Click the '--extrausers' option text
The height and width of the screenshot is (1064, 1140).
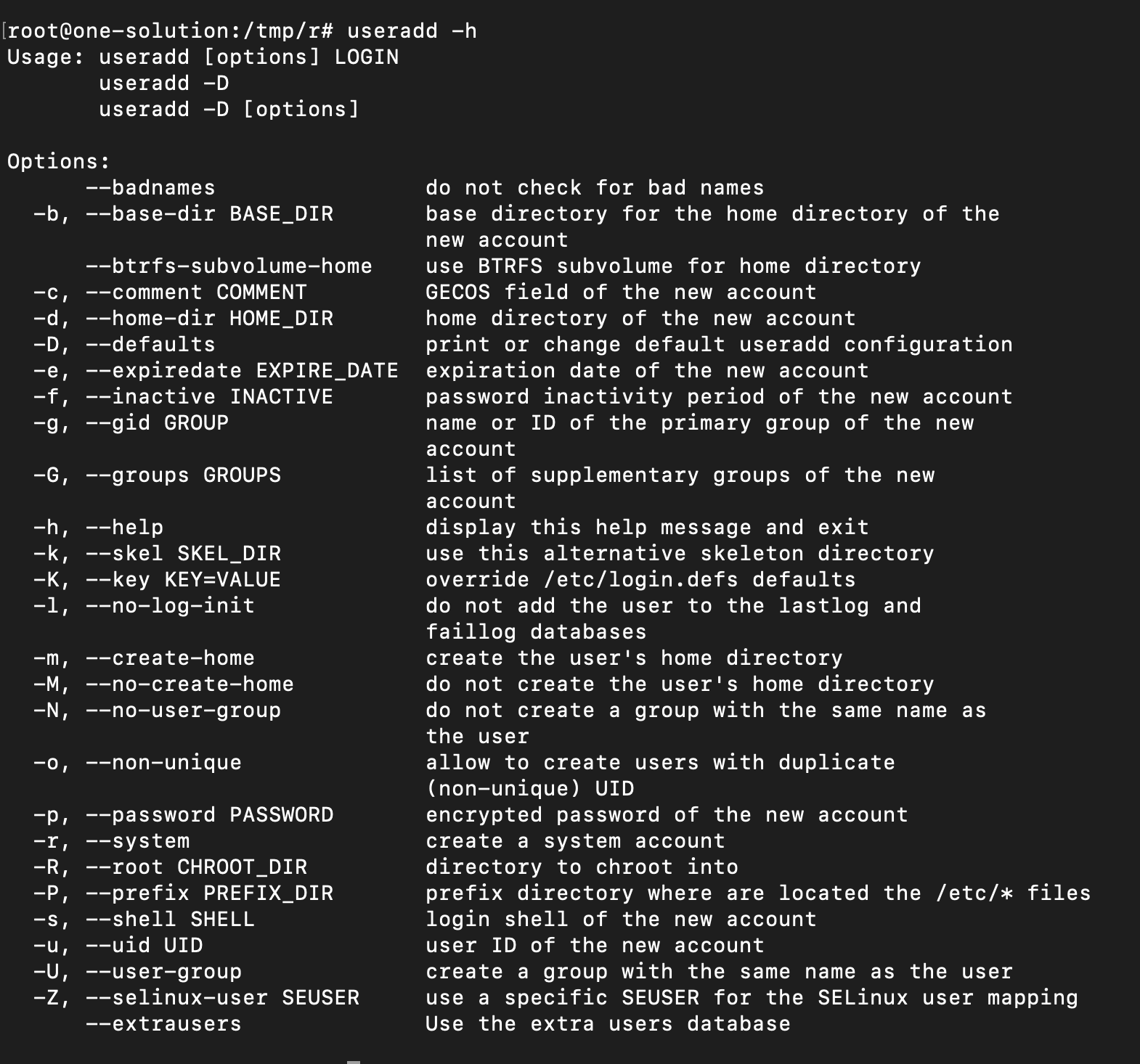163,1023
